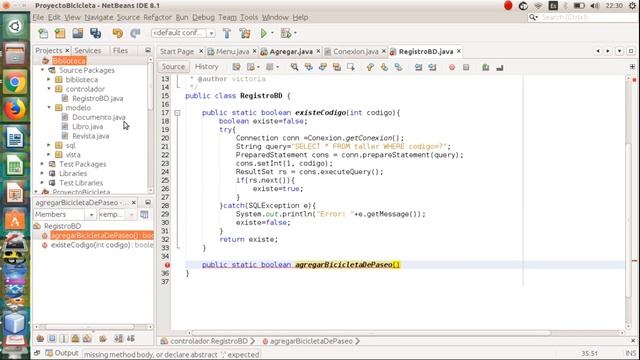The image size is (640, 360).
Task: Select Documento.java in the Projects tree
Action: pyautogui.click(x=99, y=117)
